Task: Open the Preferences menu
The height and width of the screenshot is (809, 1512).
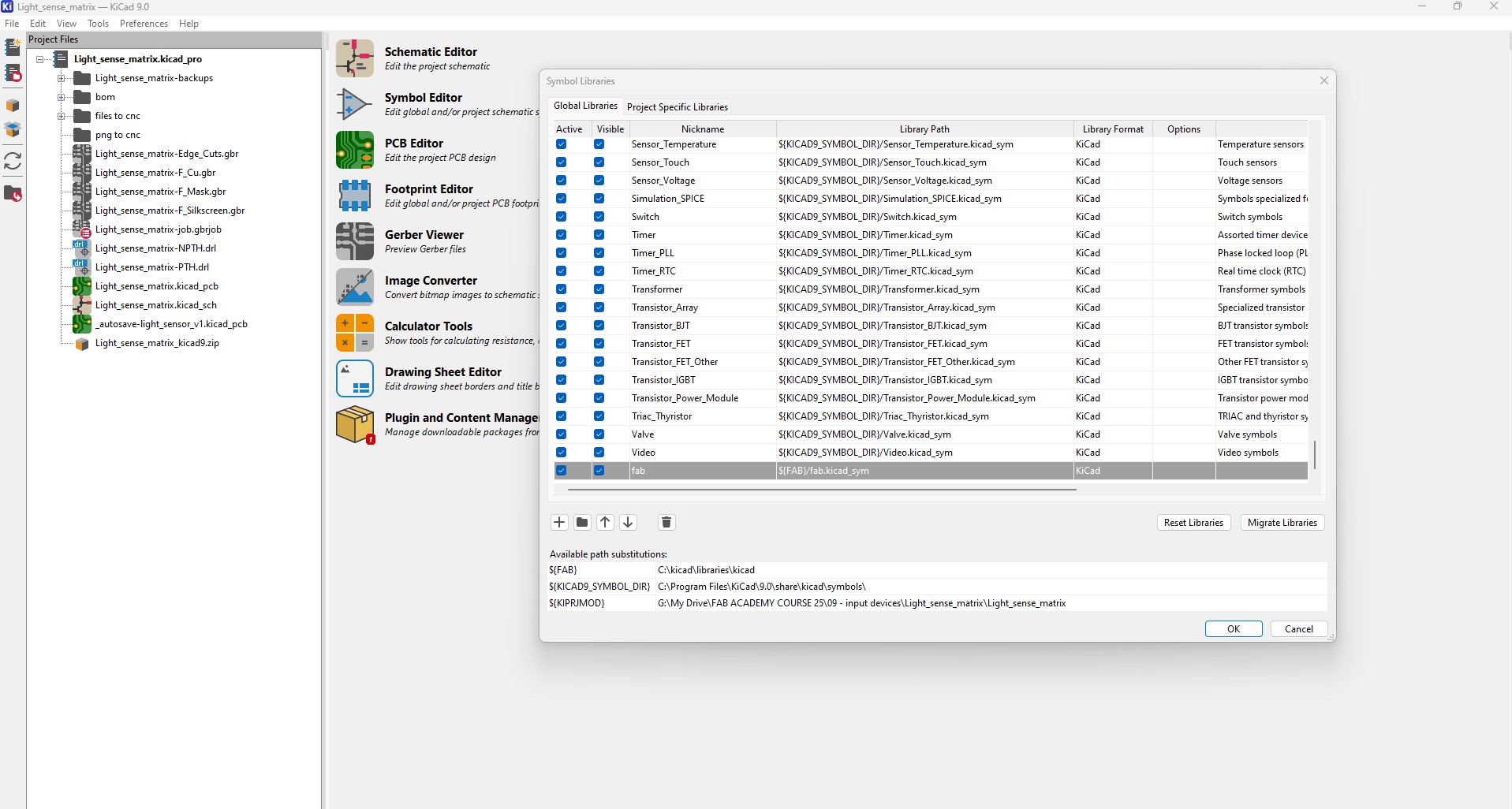Action: (x=144, y=24)
